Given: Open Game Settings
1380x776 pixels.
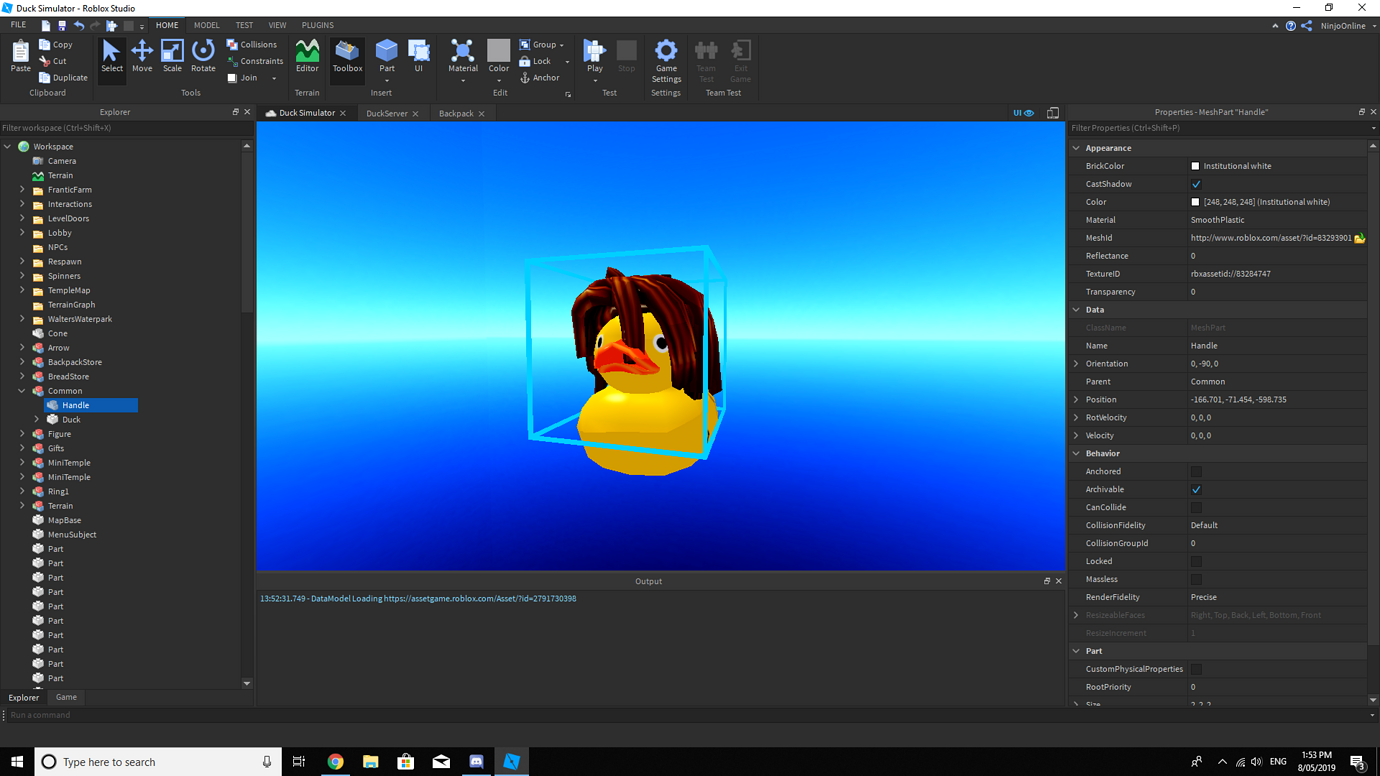Looking at the screenshot, I should pos(665,60).
